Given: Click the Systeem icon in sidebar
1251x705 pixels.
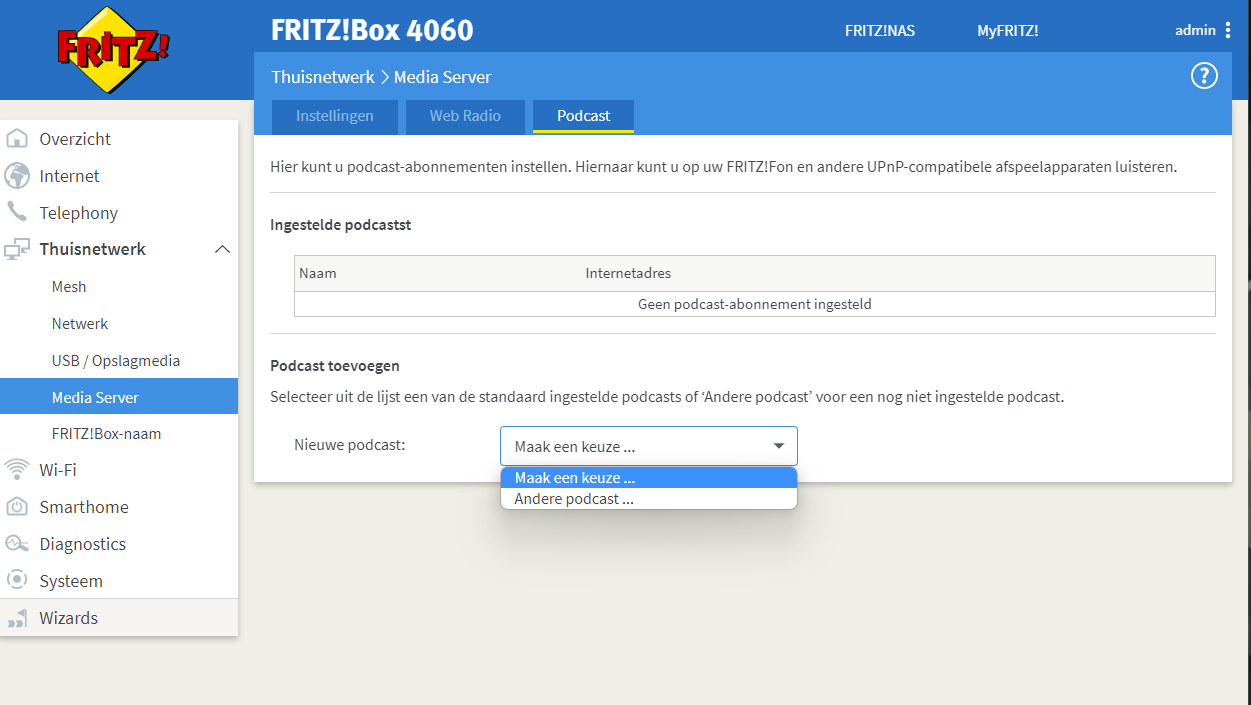Looking at the screenshot, I should 17,581.
